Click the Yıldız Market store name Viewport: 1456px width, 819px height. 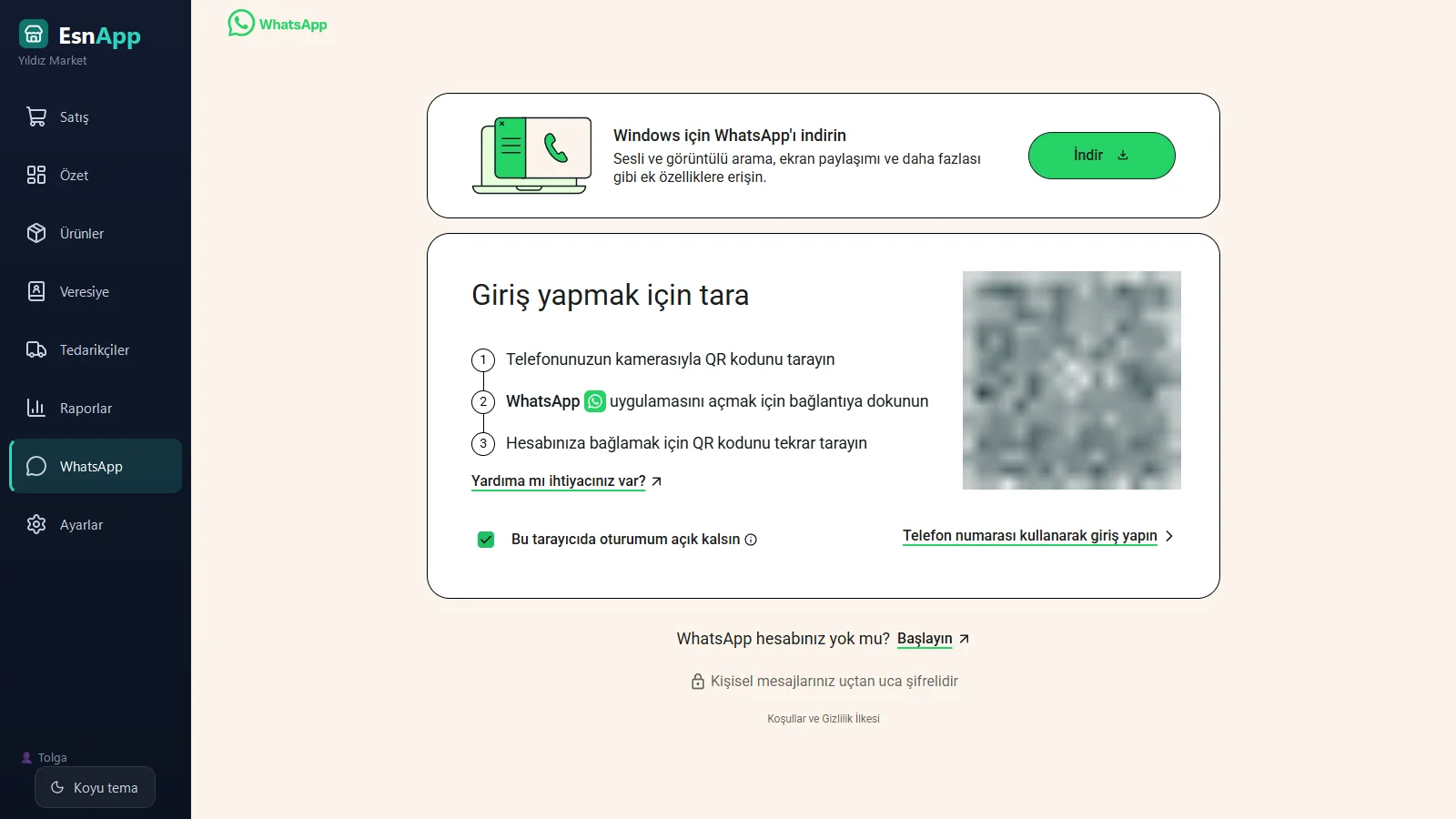[53, 60]
